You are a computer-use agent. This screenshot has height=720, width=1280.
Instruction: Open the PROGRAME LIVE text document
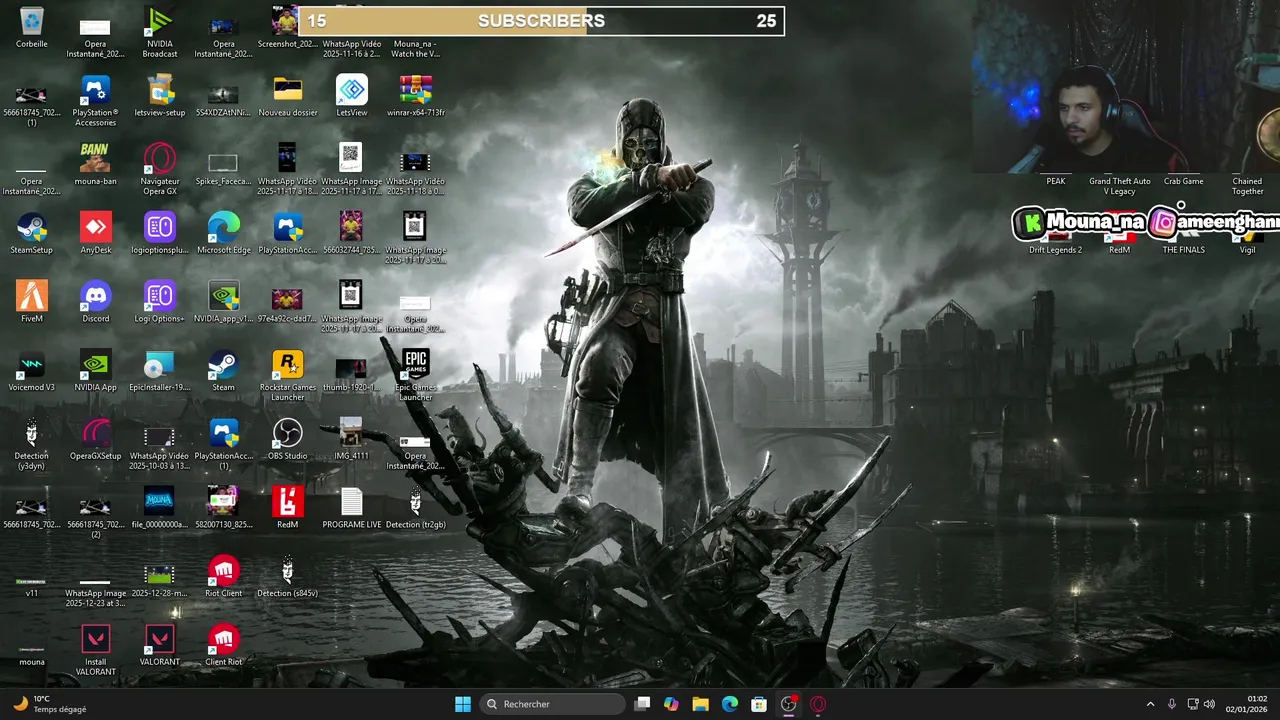pos(351,508)
